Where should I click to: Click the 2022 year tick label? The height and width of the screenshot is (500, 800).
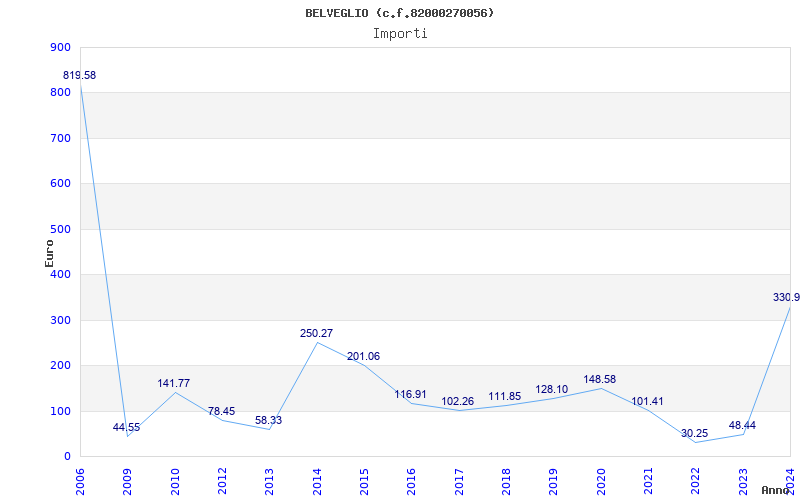click(695, 482)
